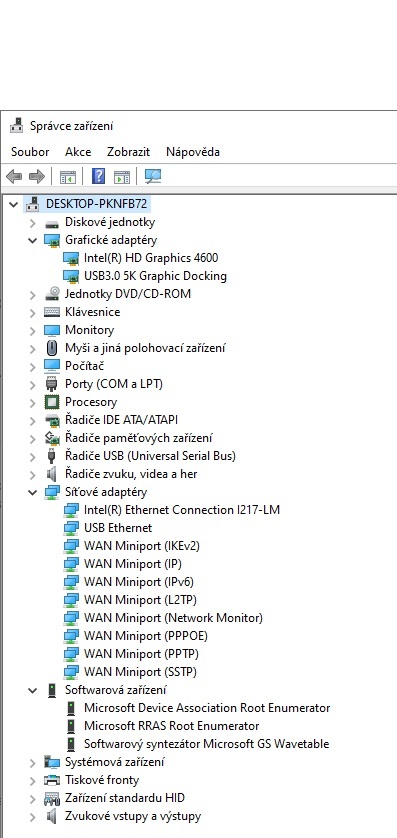Select the USB Ethernet adapter

coord(118,528)
